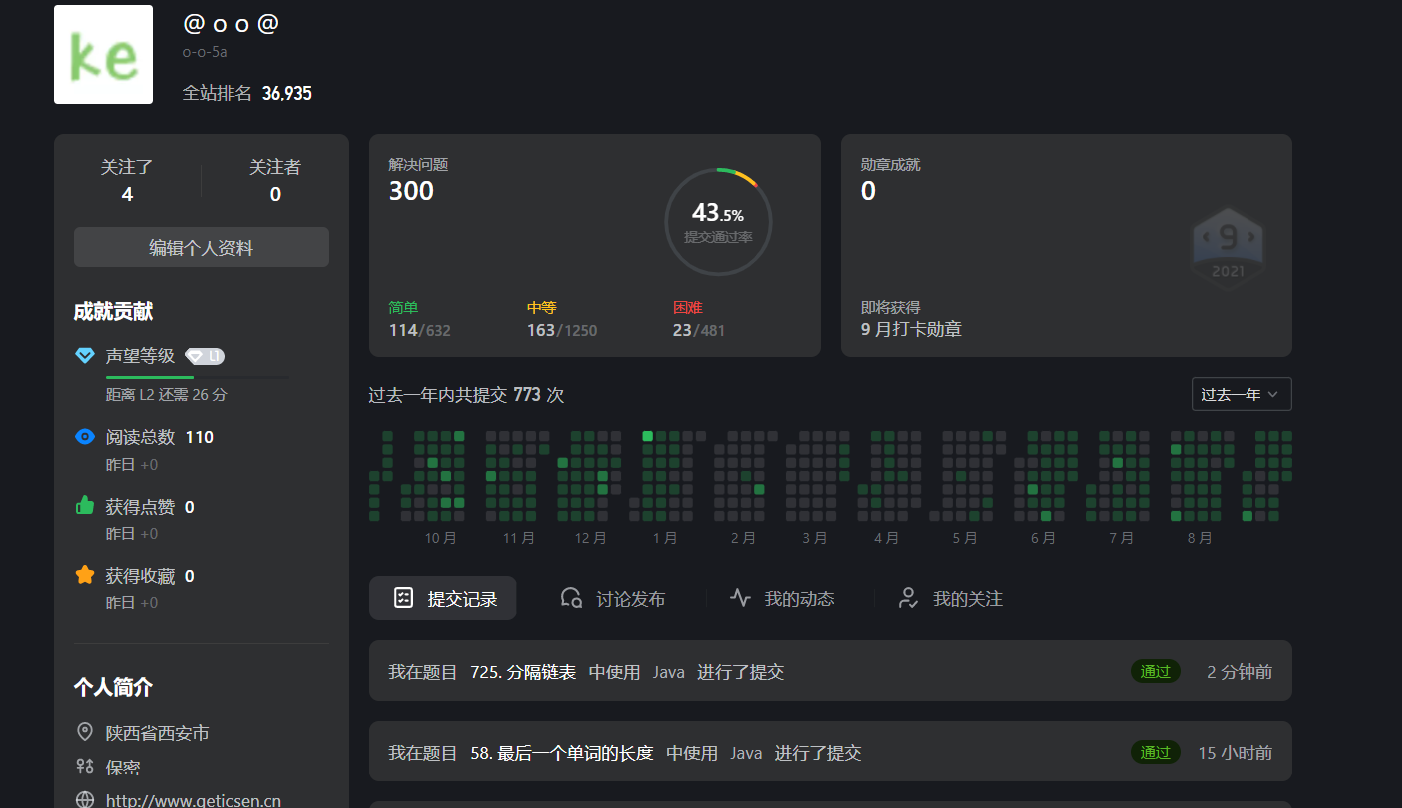The image size is (1402, 808).
Task: Click the activity pulse icon
Action: (x=740, y=598)
